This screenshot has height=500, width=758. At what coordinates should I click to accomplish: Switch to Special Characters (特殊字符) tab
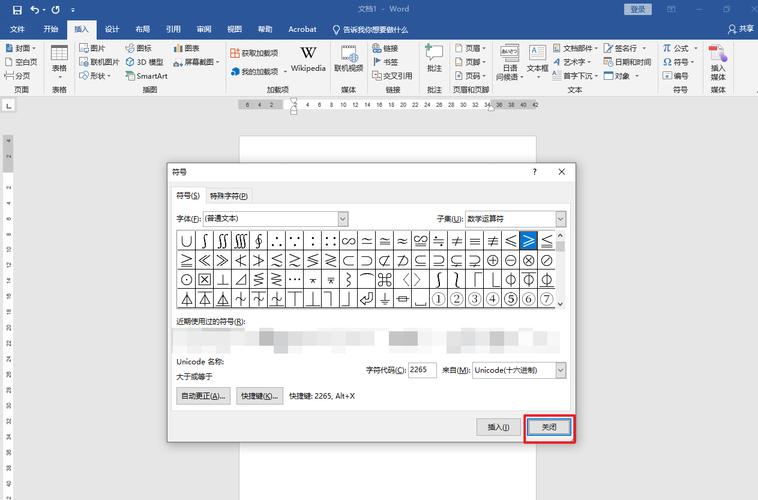tap(229, 196)
